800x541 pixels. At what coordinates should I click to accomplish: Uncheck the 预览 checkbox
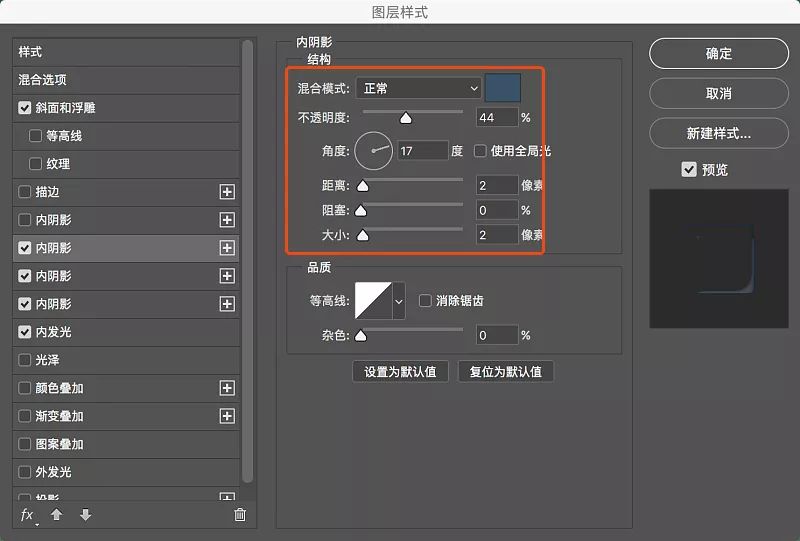click(x=689, y=169)
